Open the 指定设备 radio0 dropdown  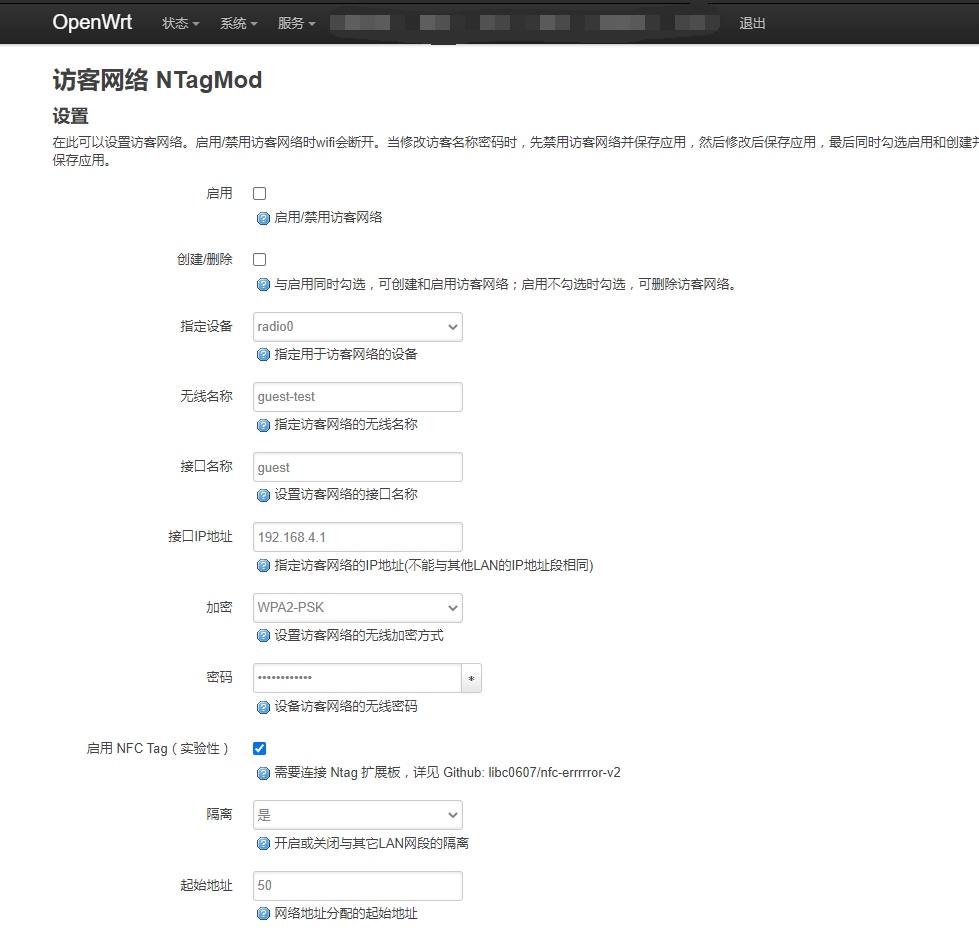tap(357, 327)
